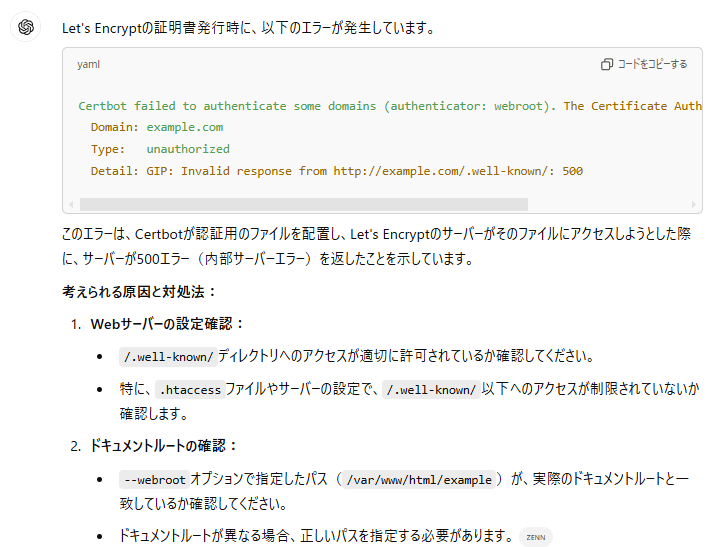Screen dimensions: 715x547
Task: Click the '--webroot' inline code
Action: (x=155, y=480)
